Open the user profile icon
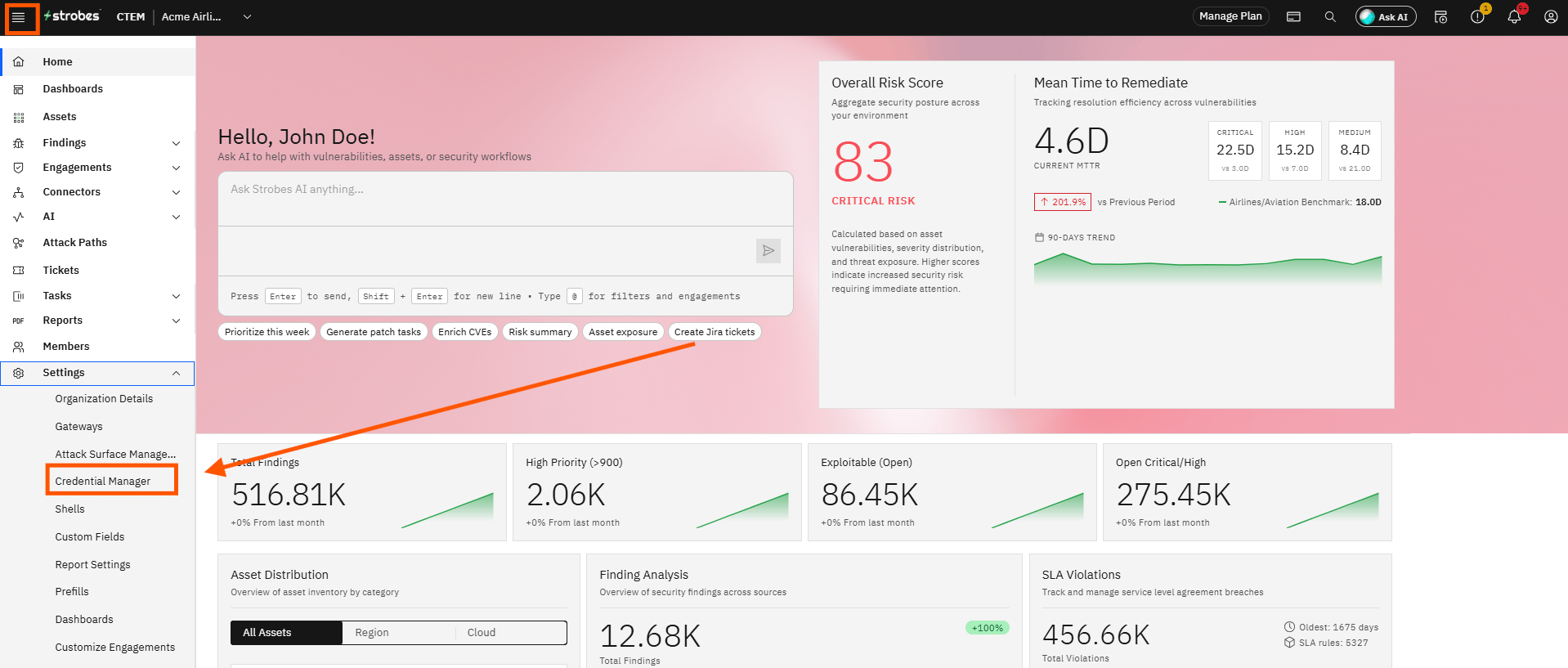 (x=1551, y=17)
